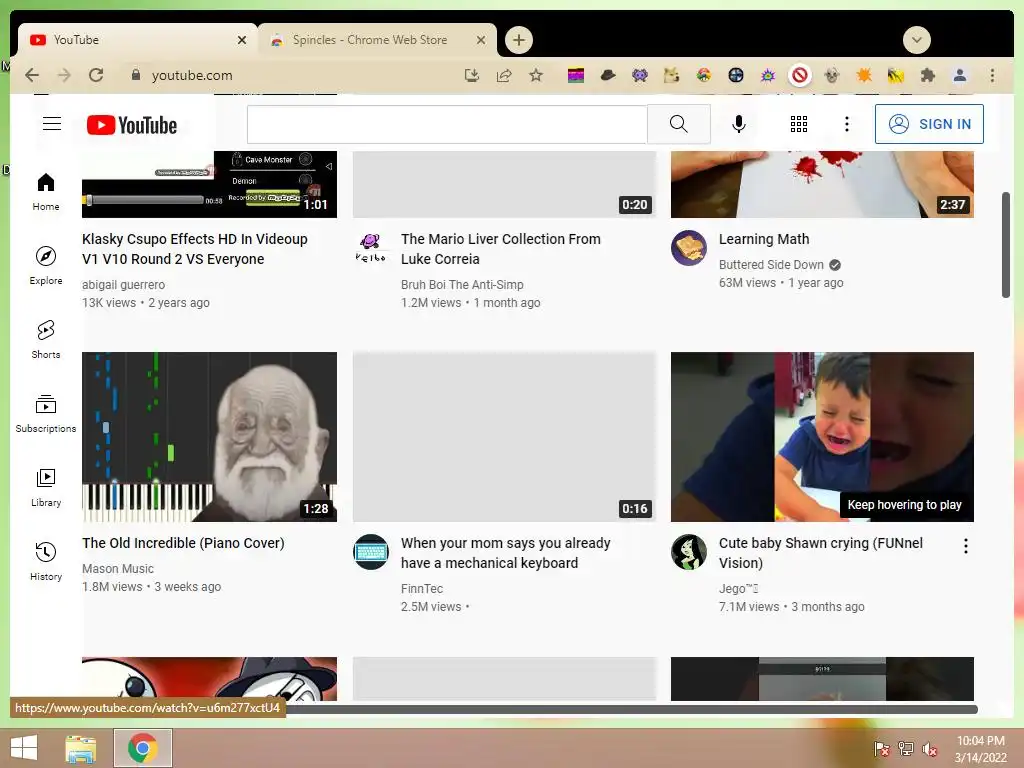Open Klasky Csupo Effects video title
1024x768 pixels.
[195, 249]
